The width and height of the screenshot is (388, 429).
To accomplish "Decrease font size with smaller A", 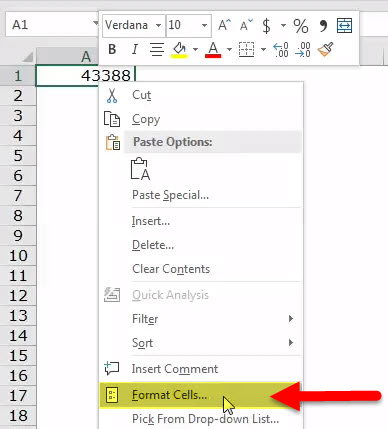I will pos(246,25).
